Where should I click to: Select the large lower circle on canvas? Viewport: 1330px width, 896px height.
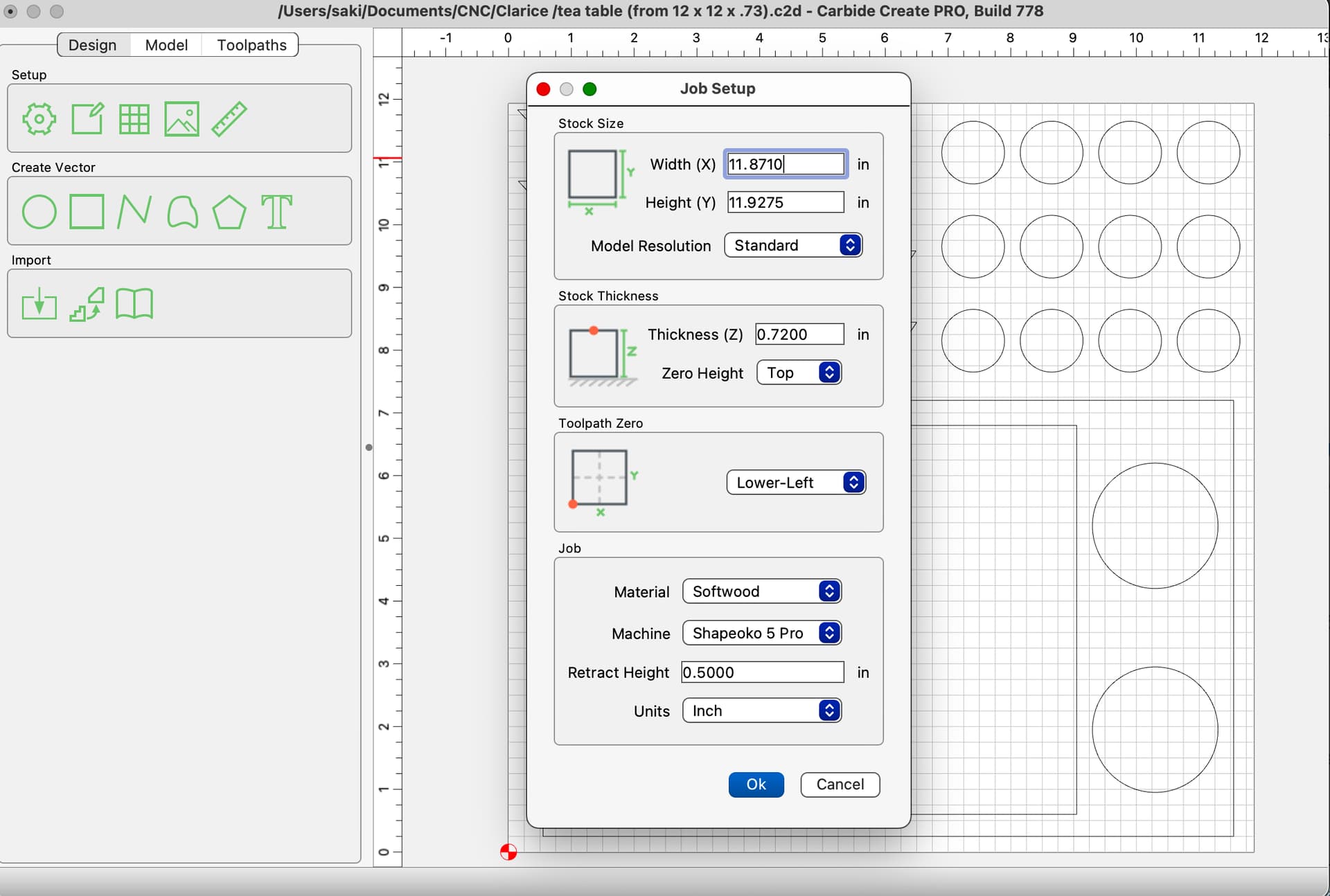(1155, 729)
